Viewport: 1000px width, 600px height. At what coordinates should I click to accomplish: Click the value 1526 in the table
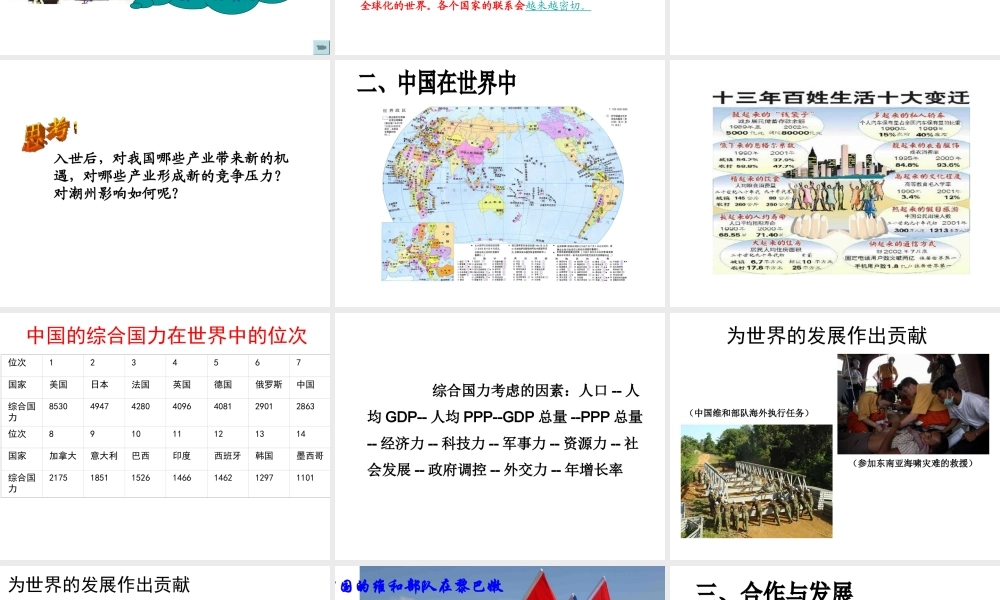point(140,478)
